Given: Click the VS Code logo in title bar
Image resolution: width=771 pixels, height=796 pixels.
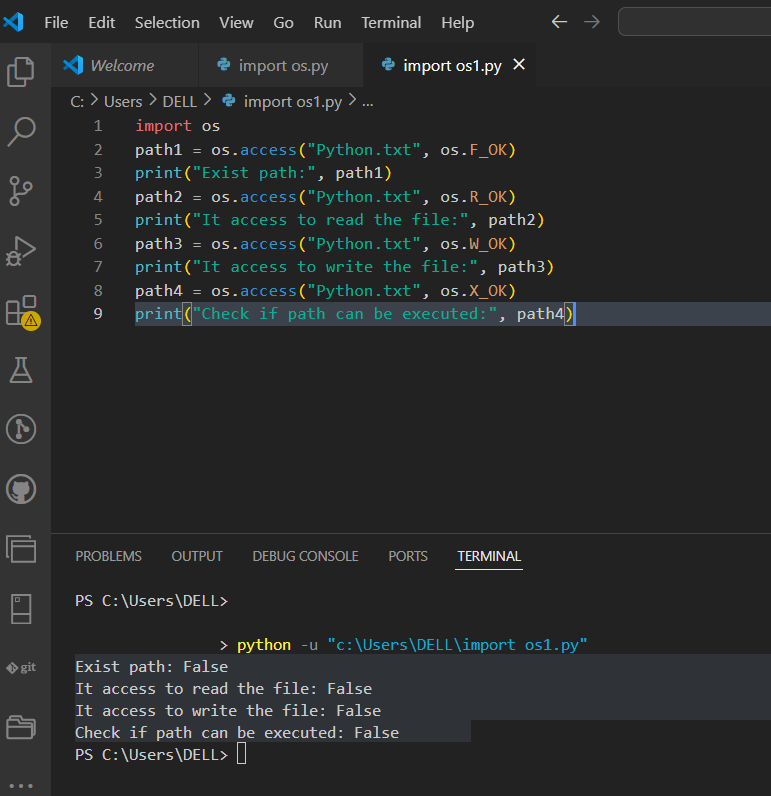Looking at the screenshot, I should click(13, 22).
